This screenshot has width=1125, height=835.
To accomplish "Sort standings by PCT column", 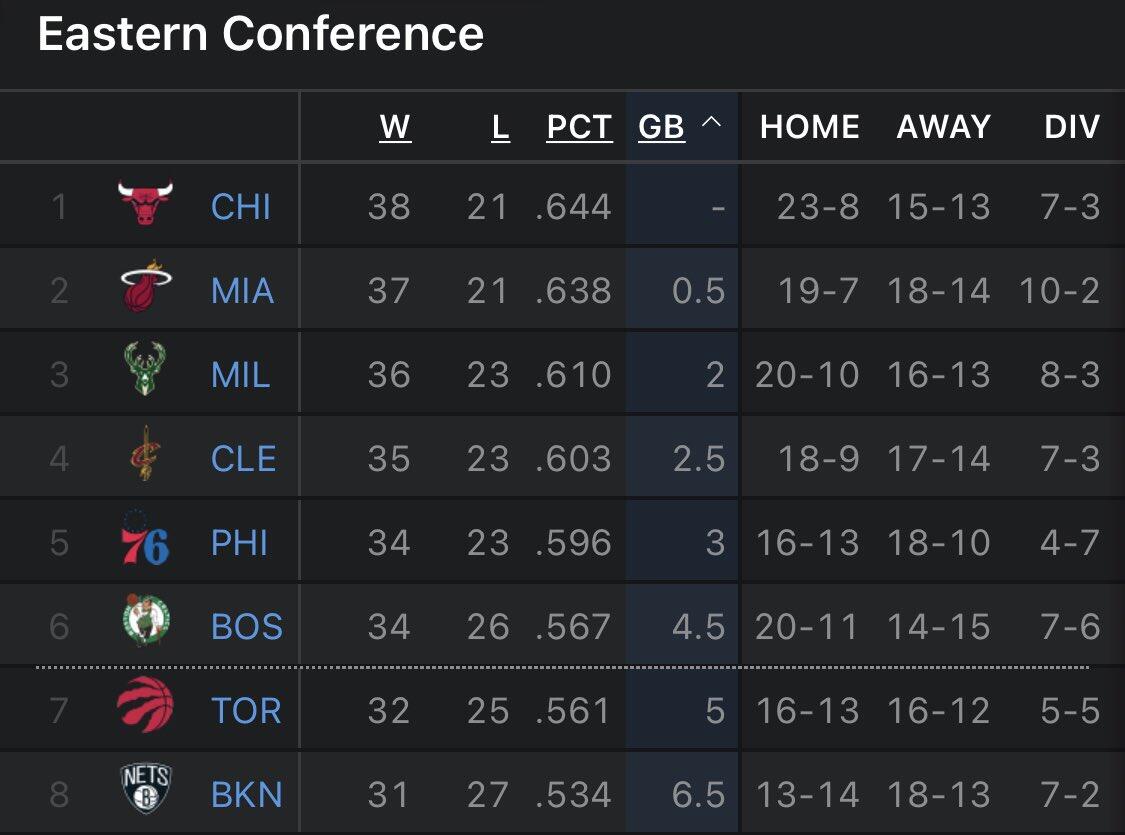I will (x=579, y=127).
